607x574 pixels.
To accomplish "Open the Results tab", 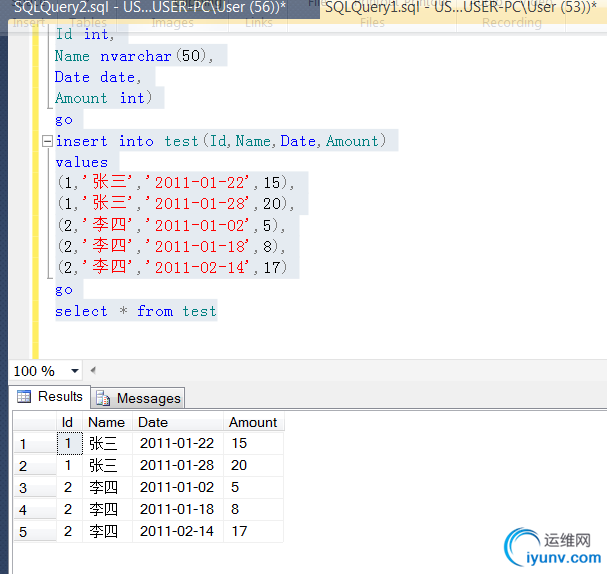I will (50, 396).
